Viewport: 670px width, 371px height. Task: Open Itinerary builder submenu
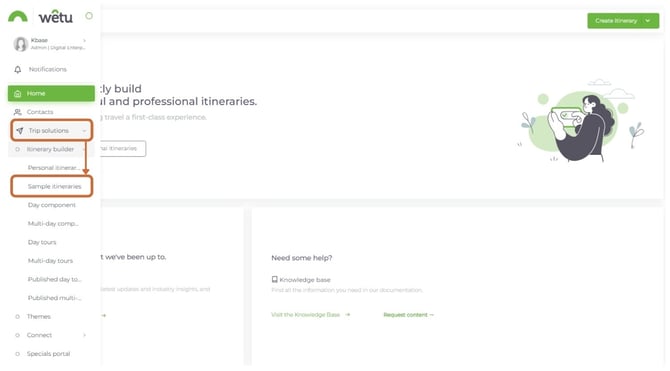50,149
